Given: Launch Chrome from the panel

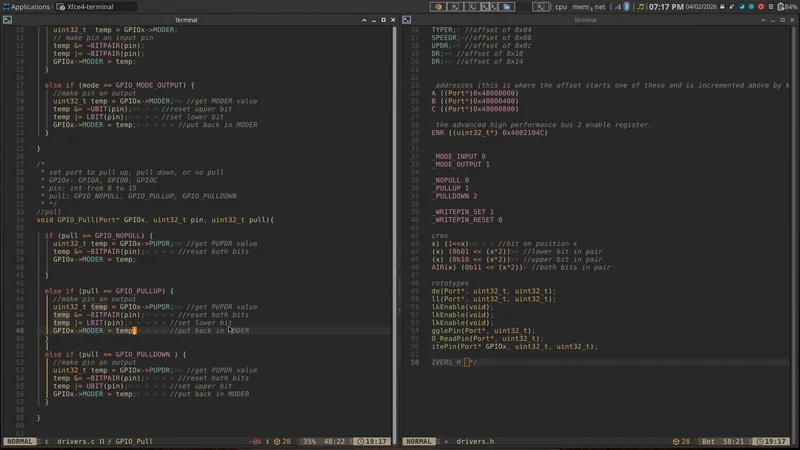Looking at the screenshot, I should pos(438,6).
